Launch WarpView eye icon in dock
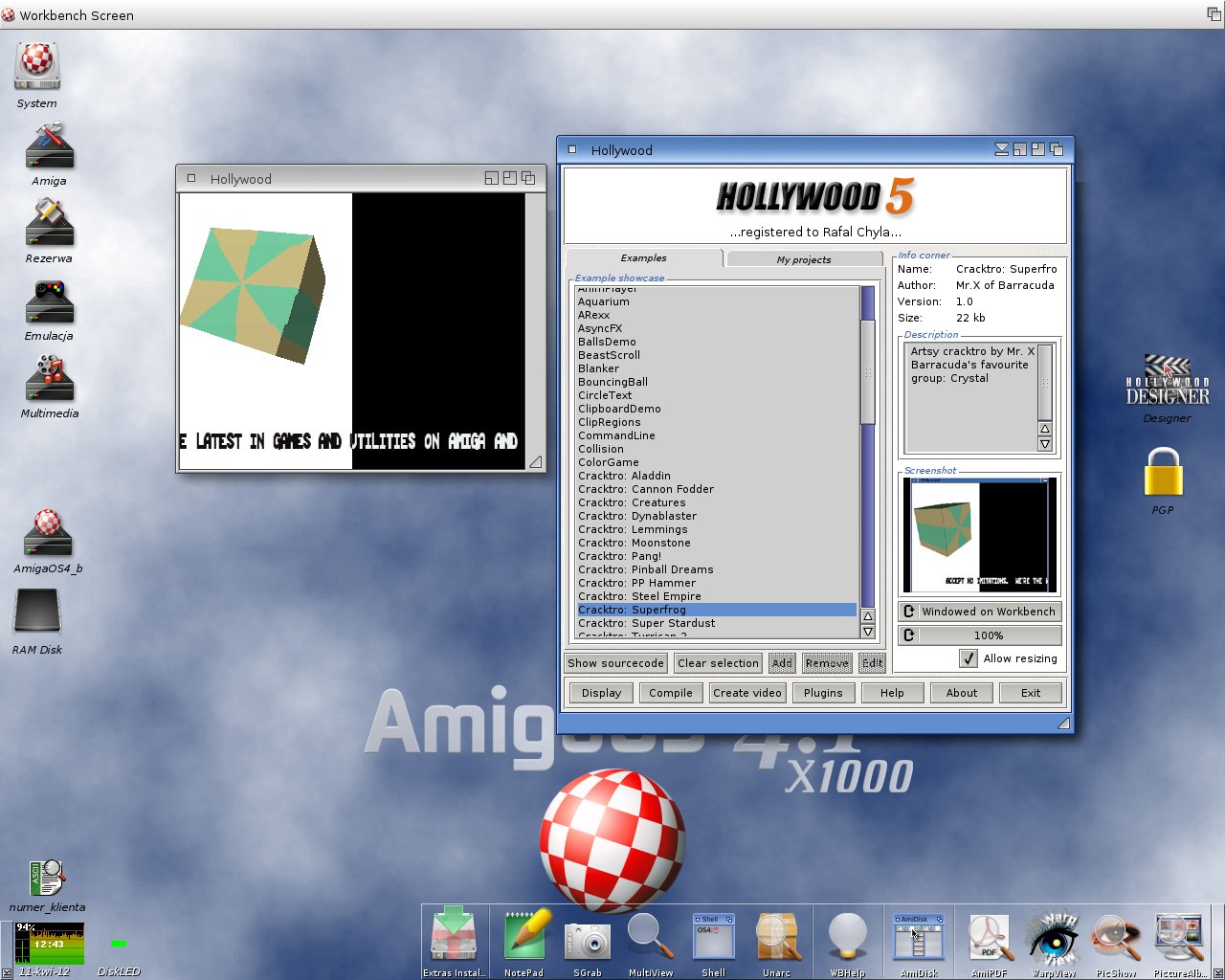 1053,937
